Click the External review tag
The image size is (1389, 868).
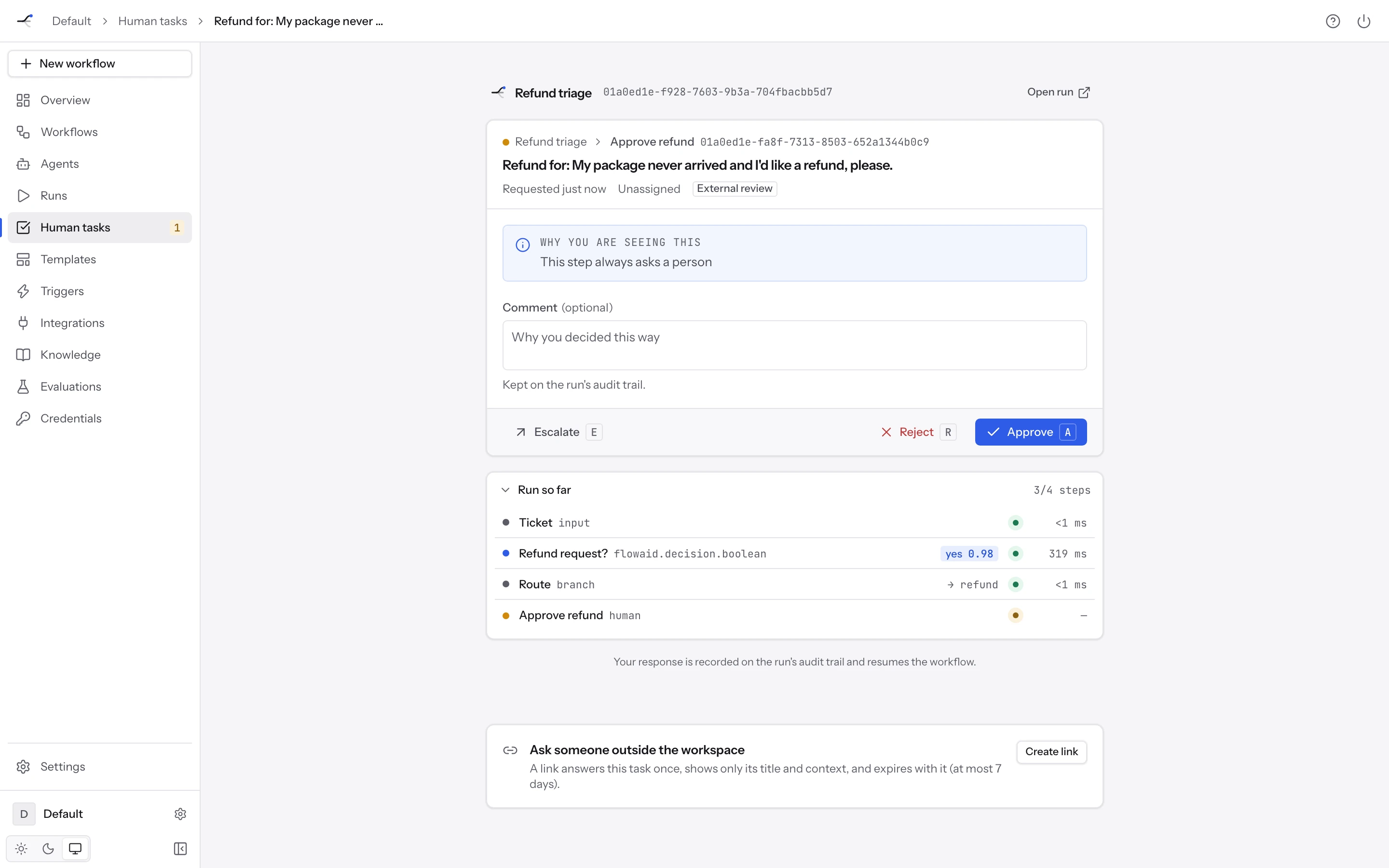click(735, 189)
